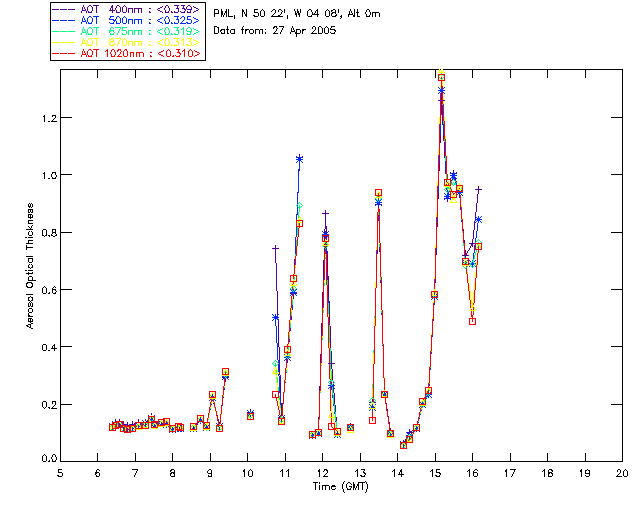Click the 0.6 y-axis tick label
Screen dimensions: 640x512
tap(49, 290)
